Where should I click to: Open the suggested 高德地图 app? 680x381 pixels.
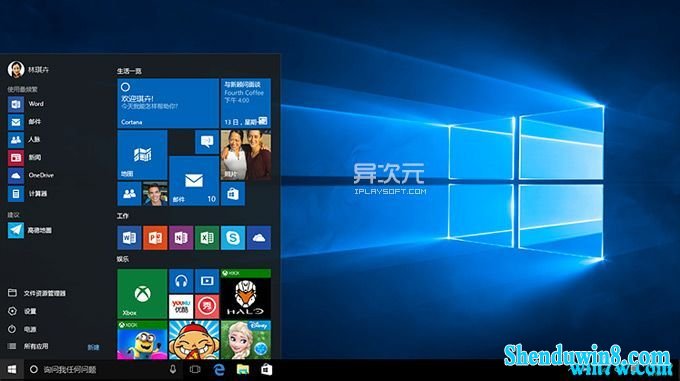click(30, 230)
